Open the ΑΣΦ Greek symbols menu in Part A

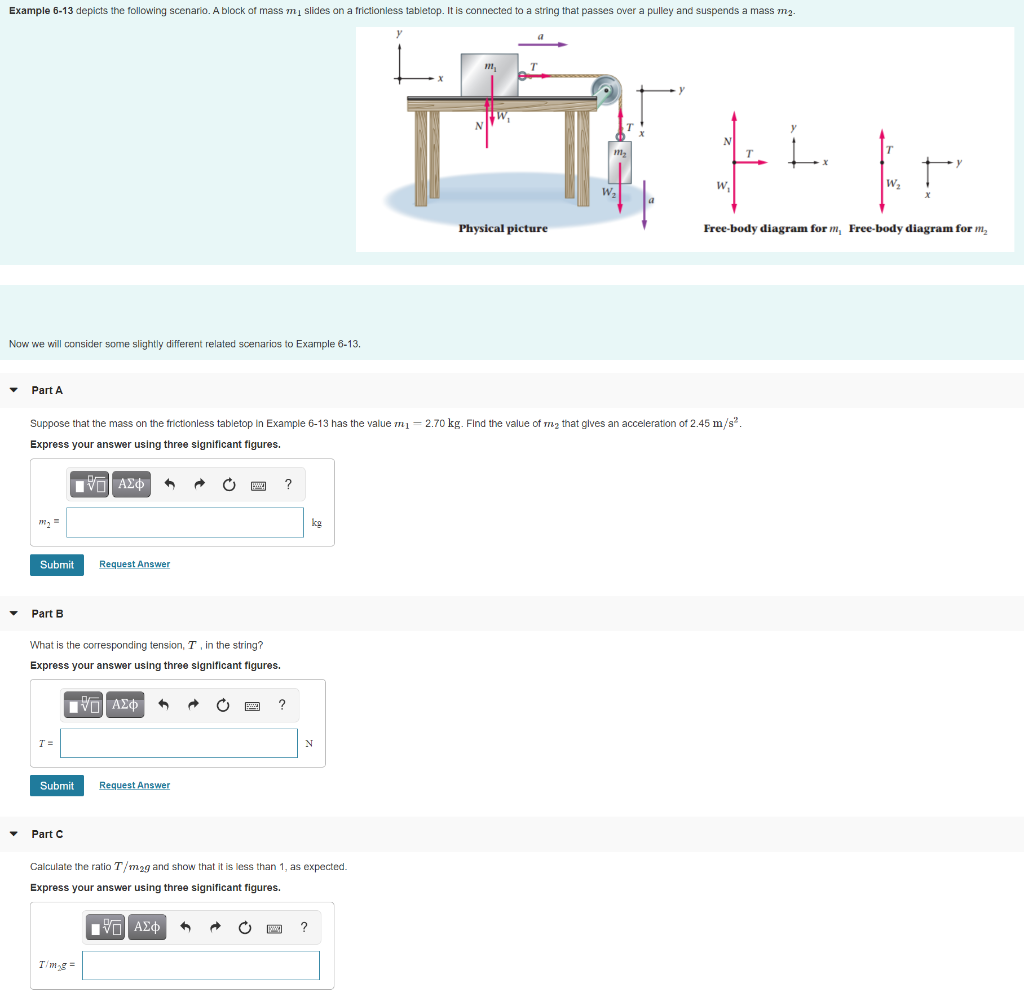130,485
